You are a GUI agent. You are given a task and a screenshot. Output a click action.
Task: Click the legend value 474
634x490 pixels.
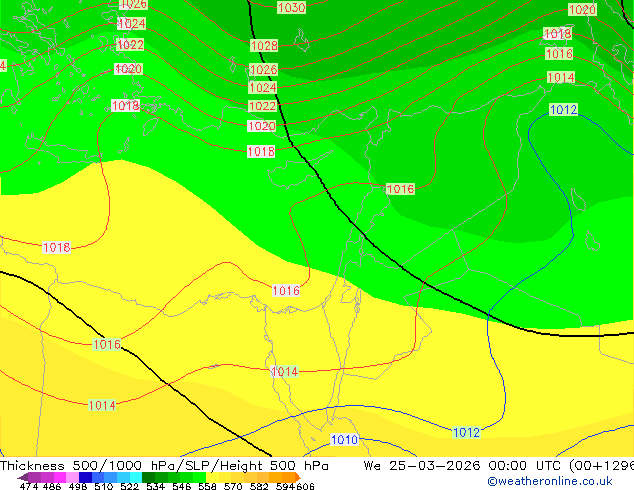tap(29, 486)
